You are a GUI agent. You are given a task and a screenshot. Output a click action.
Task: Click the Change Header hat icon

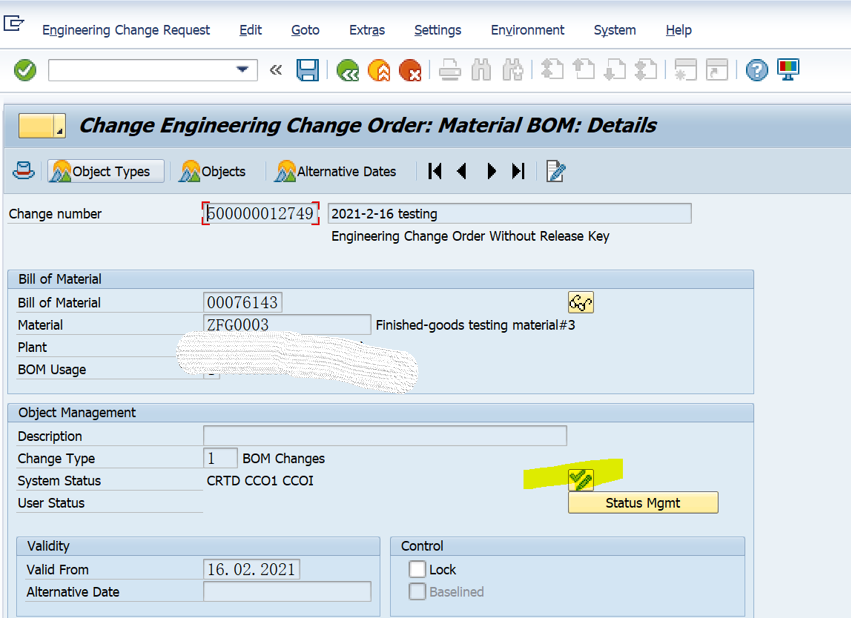pos(23,171)
